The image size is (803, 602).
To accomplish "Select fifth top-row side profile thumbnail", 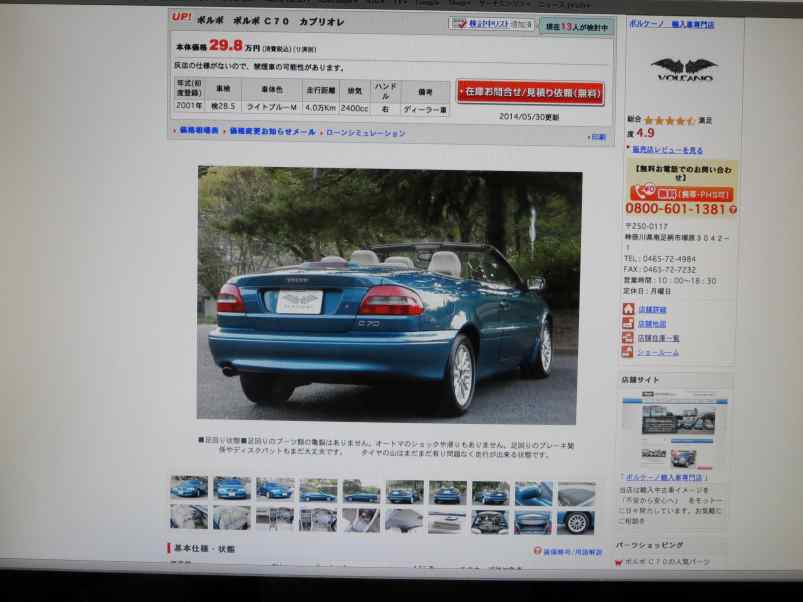I will click(361, 491).
